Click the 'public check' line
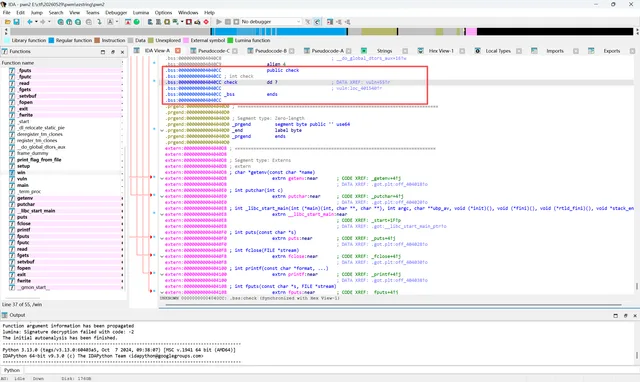This screenshot has width=640, height=382. pyautogui.click(x=283, y=70)
